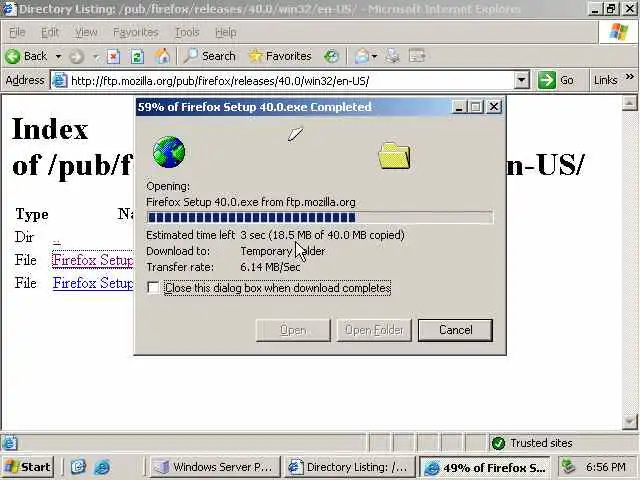Click the Forward arrow icon
Screen dimensions: 640x480
(76, 56)
